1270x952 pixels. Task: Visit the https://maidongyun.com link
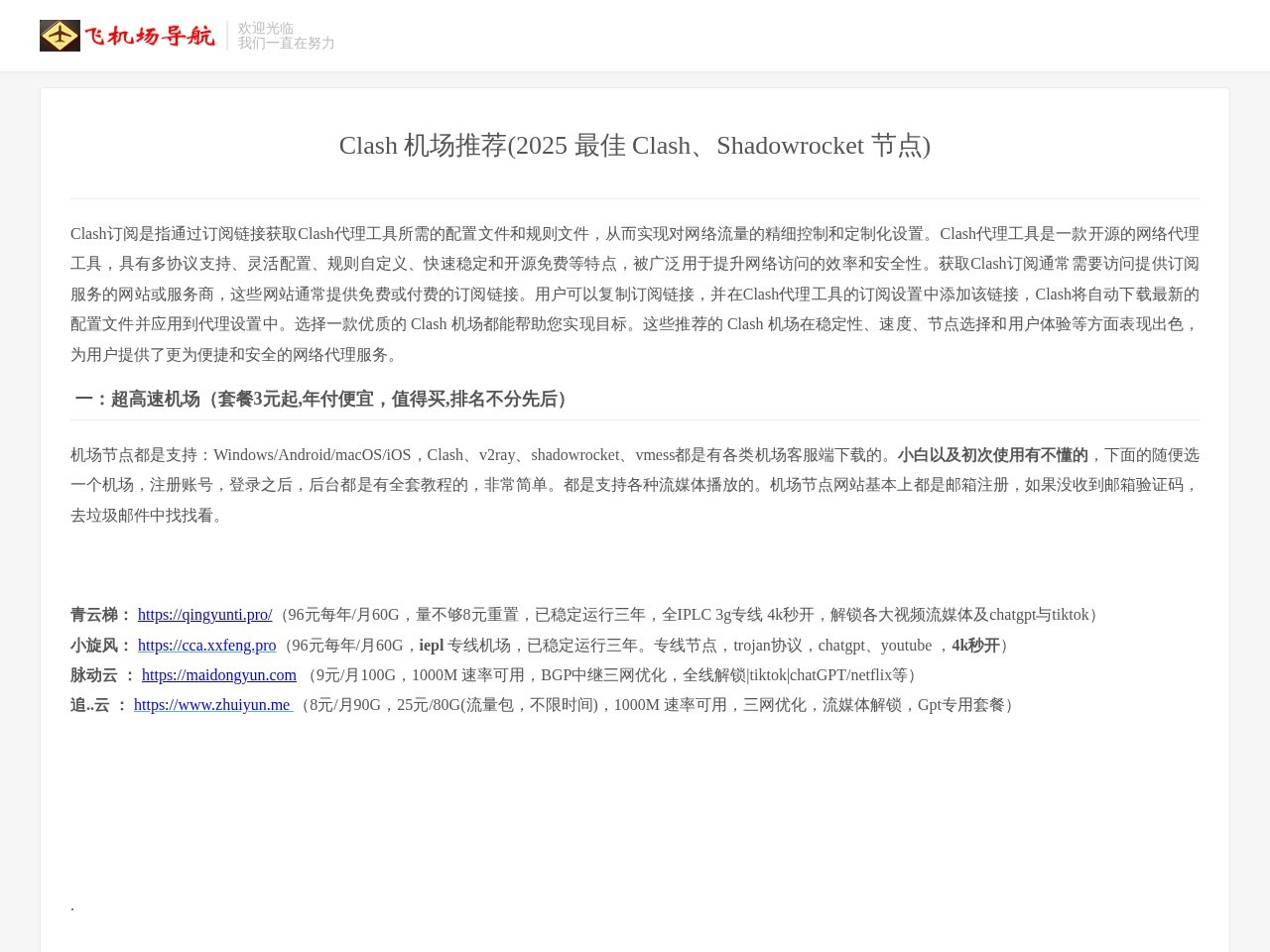219,675
